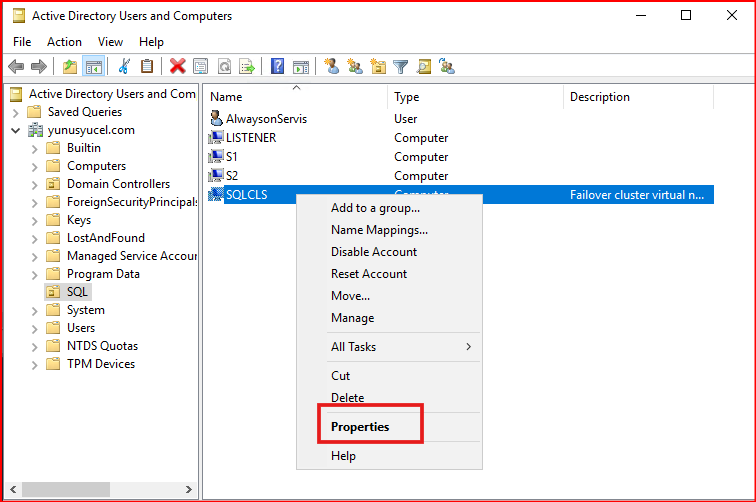
Task: Click the Find objects toolbar icon
Action: (424, 66)
